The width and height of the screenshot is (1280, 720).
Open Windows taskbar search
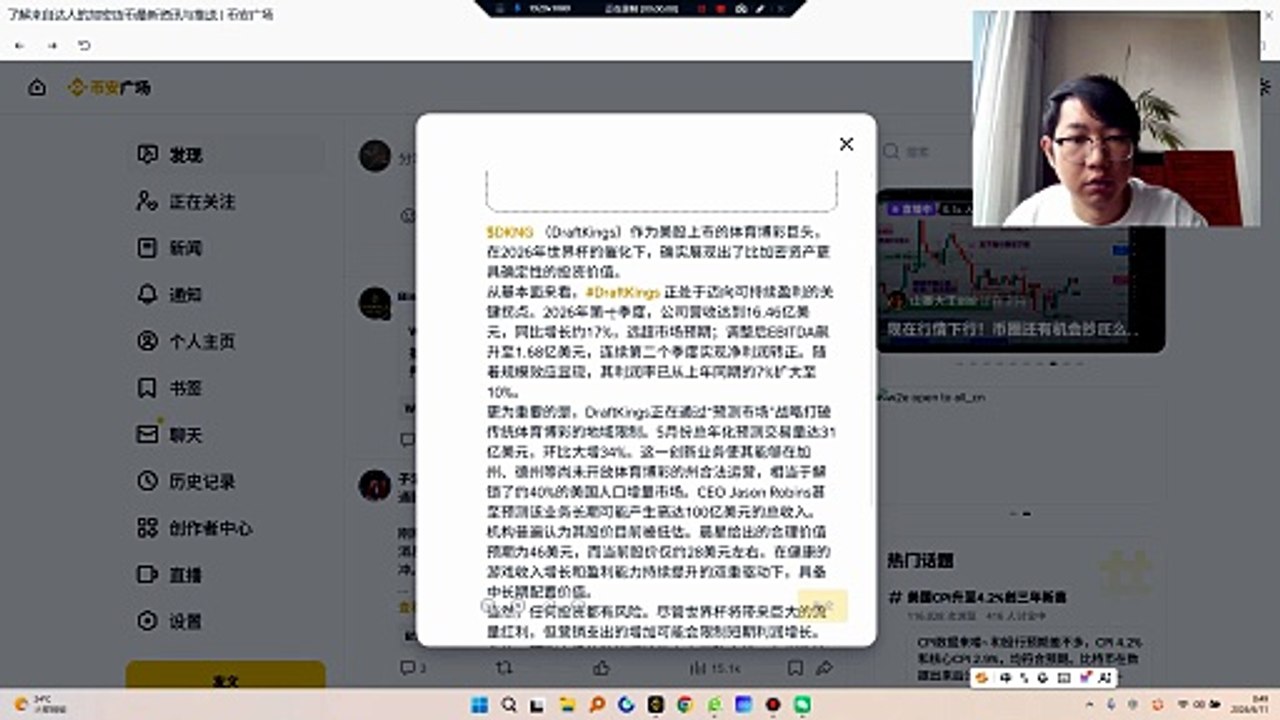pyautogui.click(x=509, y=704)
